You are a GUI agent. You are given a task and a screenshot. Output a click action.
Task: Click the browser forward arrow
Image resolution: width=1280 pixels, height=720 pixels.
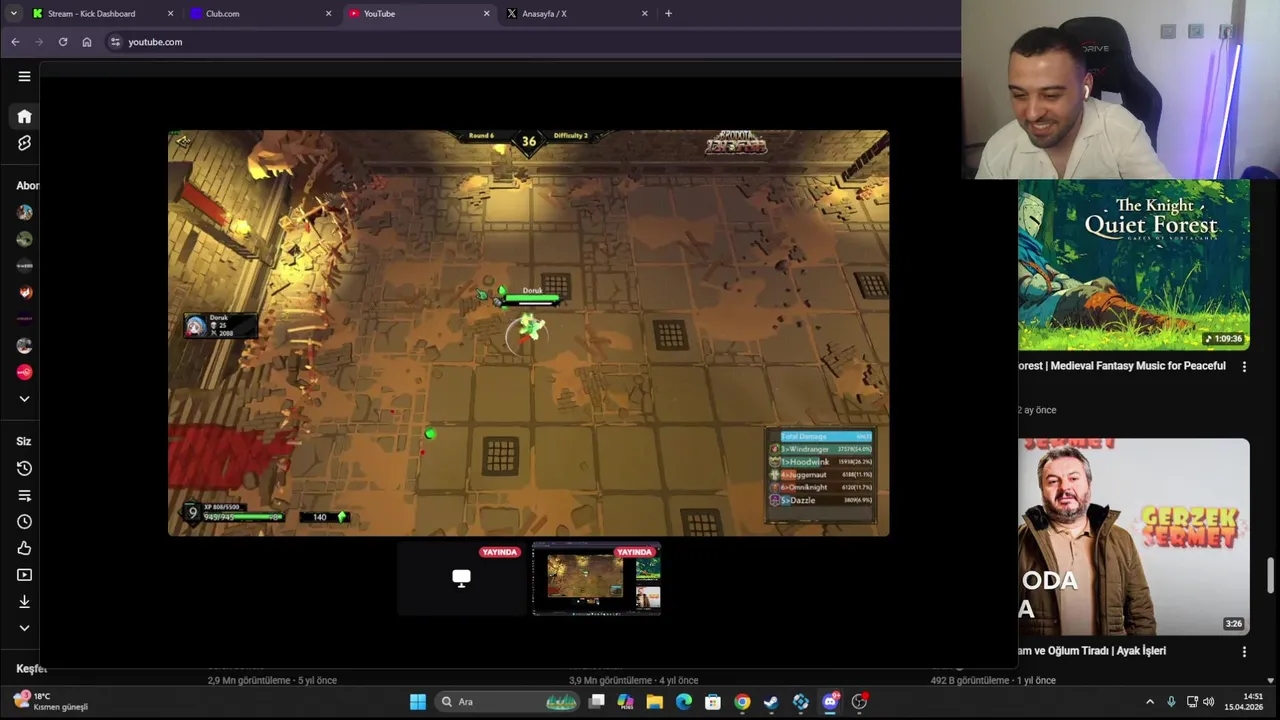tap(39, 42)
